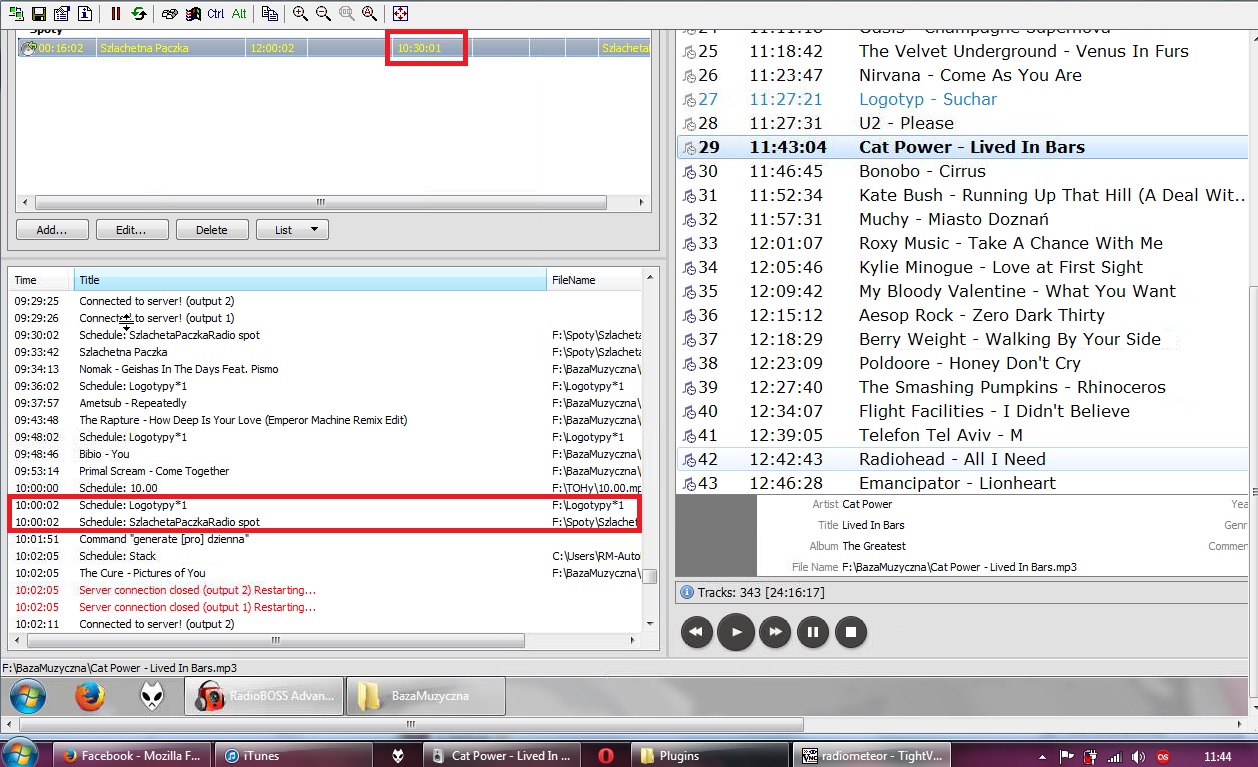
Task: Click the Play button in the player
Action: point(736,632)
